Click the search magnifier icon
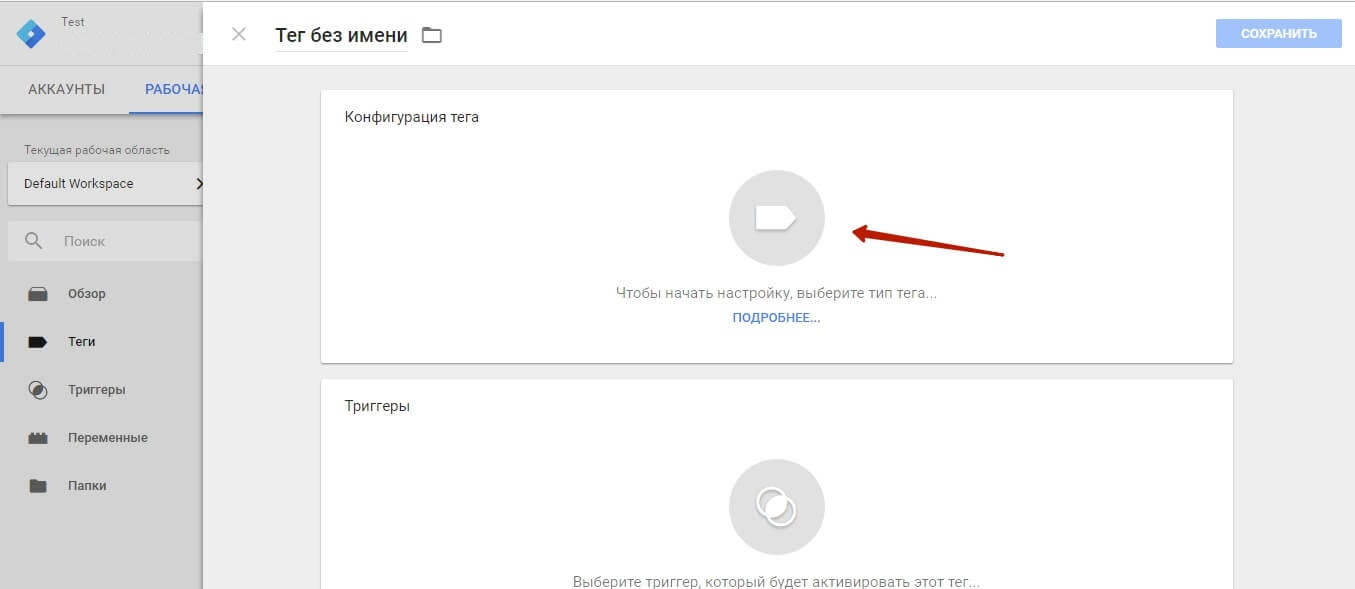Screen dimensions: 1355x589 click(x=34, y=241)
